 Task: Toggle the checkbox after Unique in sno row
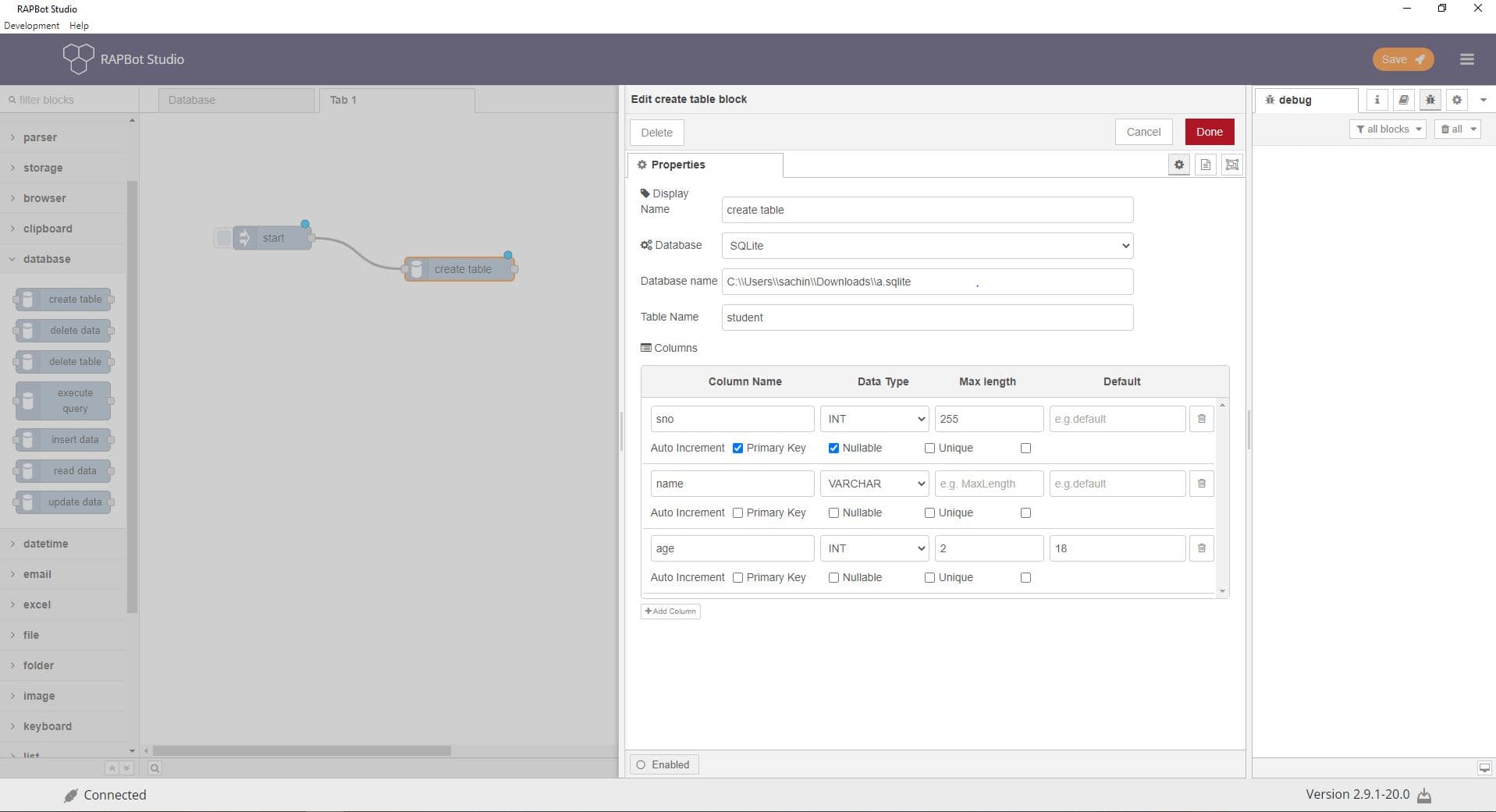click(x=1025, y=448)
